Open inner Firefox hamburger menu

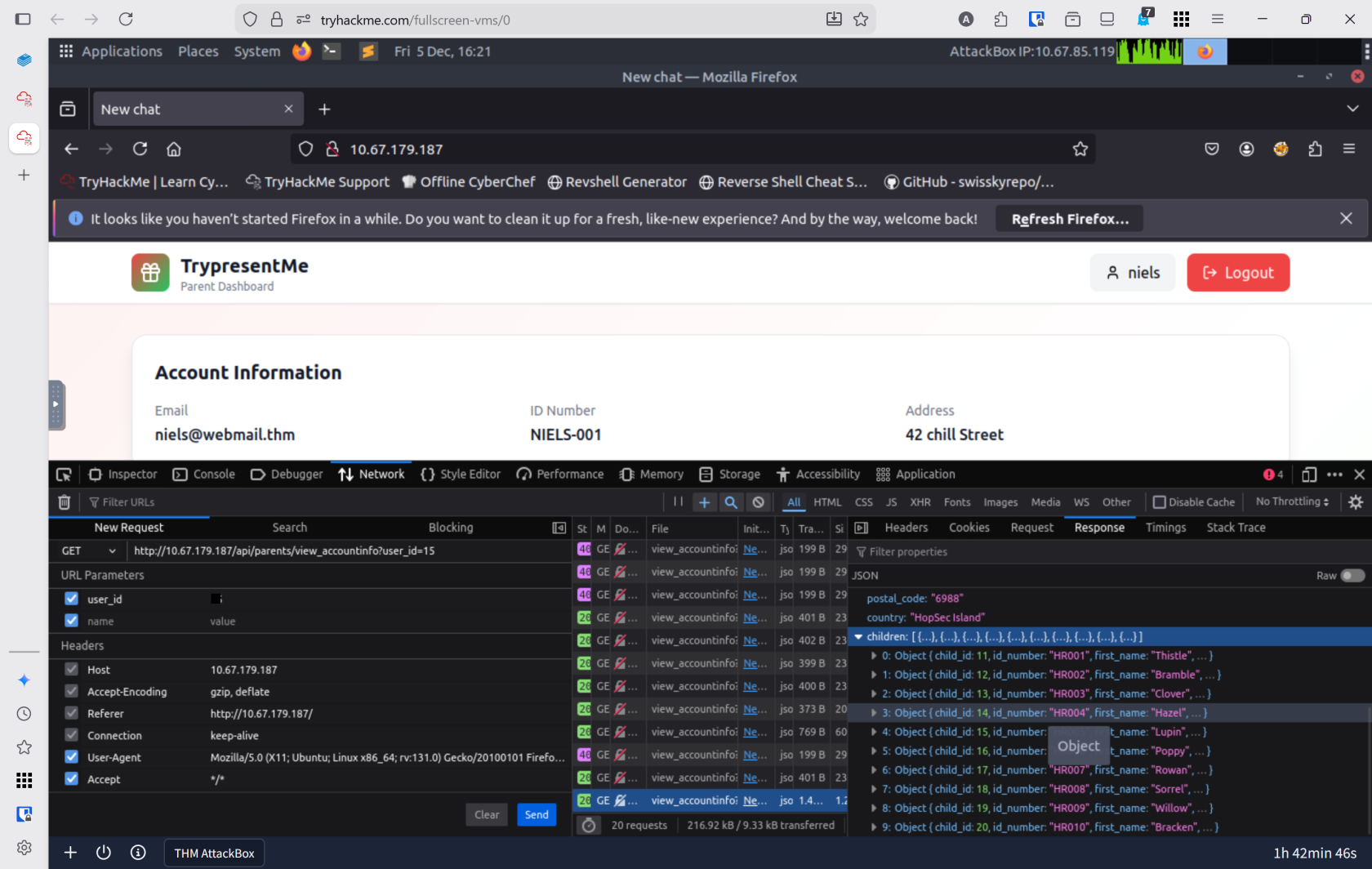click(1349, 149)
